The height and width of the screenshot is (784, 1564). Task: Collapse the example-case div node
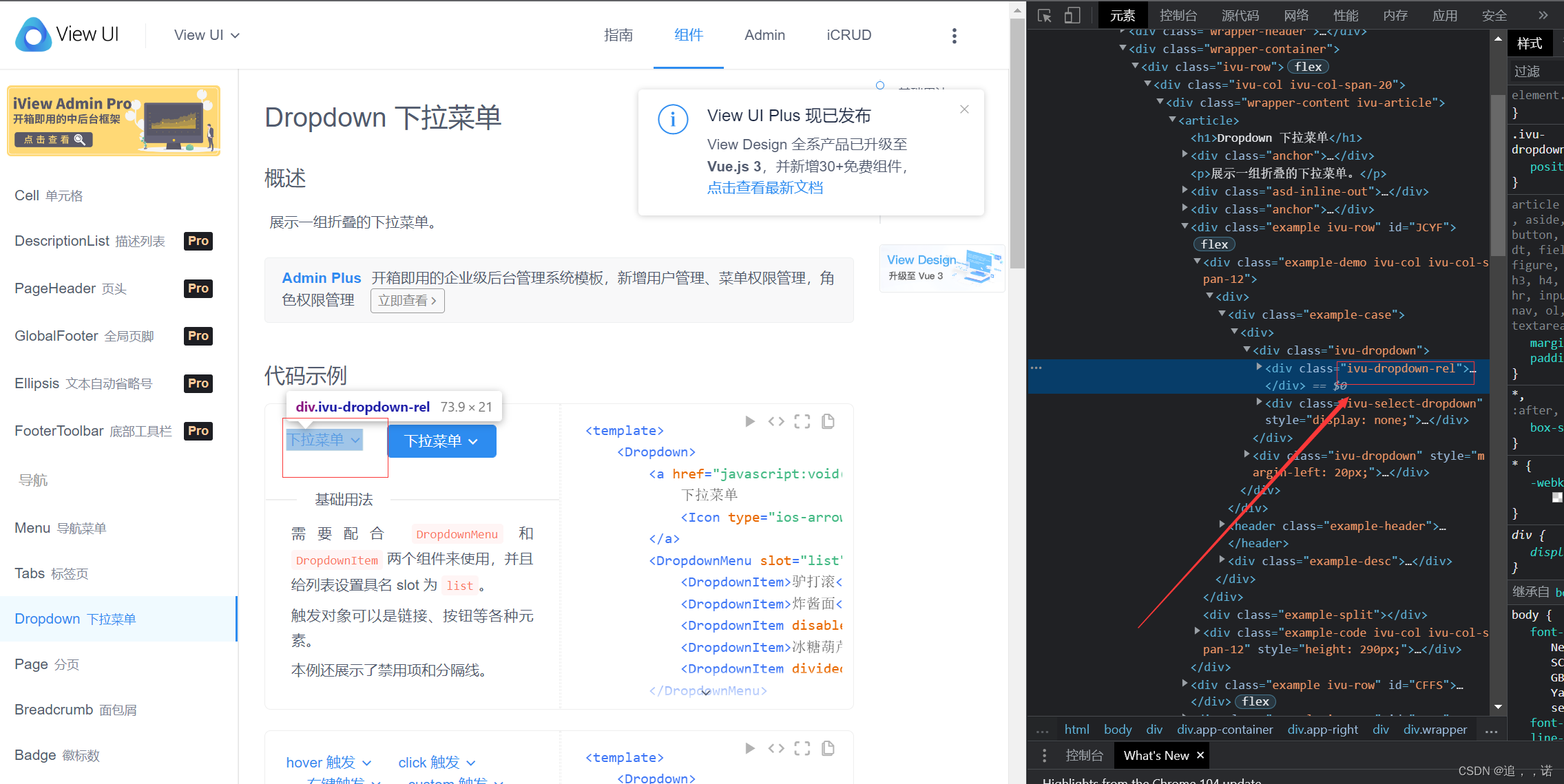tap(1222, 314)
